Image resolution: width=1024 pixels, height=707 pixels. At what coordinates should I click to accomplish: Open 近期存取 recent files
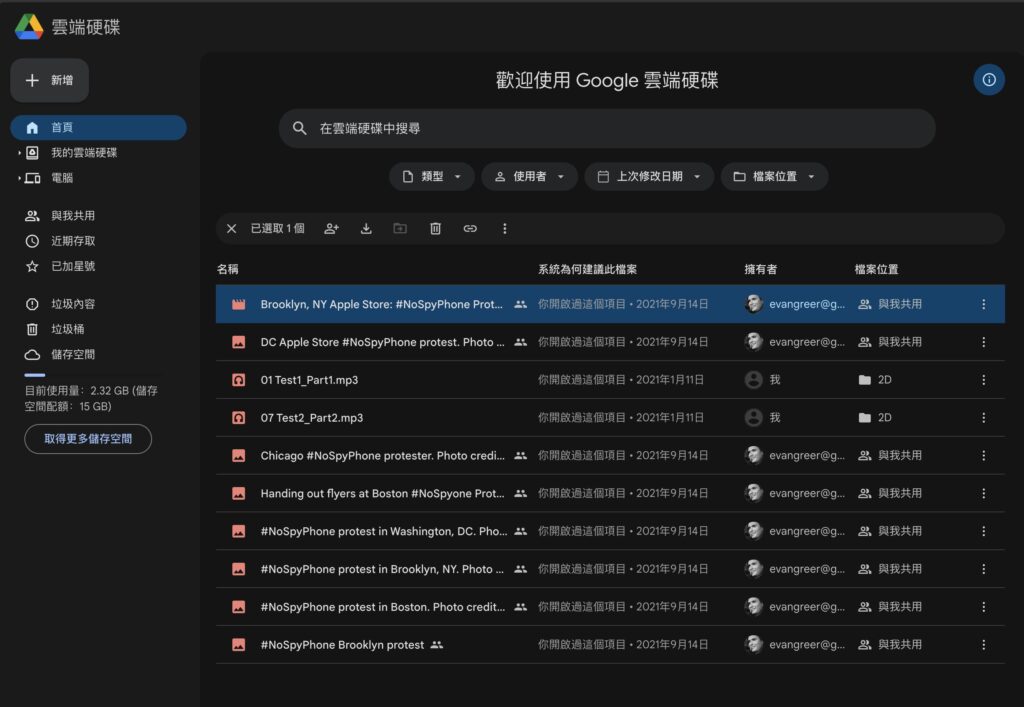(x=72, y=241)
